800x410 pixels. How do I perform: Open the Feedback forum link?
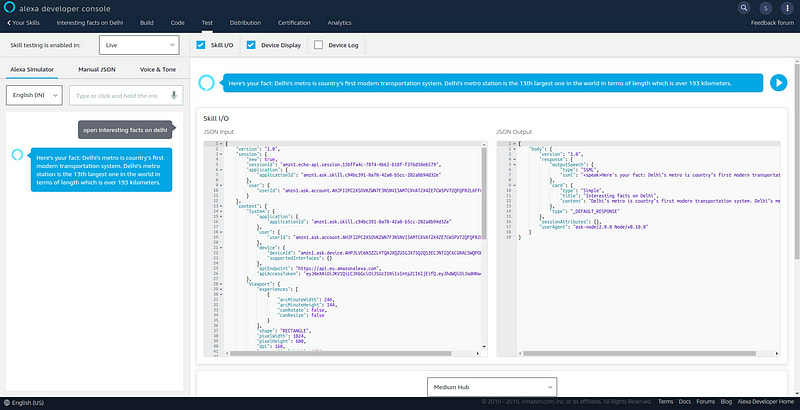(x=772, y=23)
